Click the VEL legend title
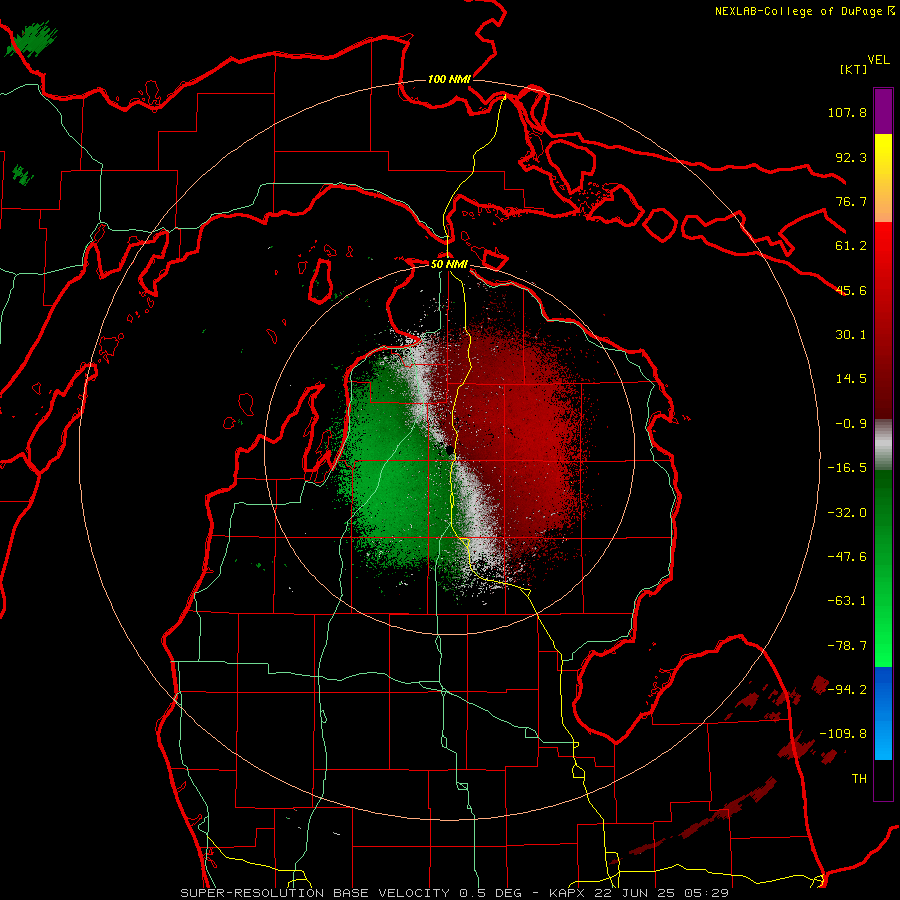Viewport: 900px width, 900px height. pos(878,60)
